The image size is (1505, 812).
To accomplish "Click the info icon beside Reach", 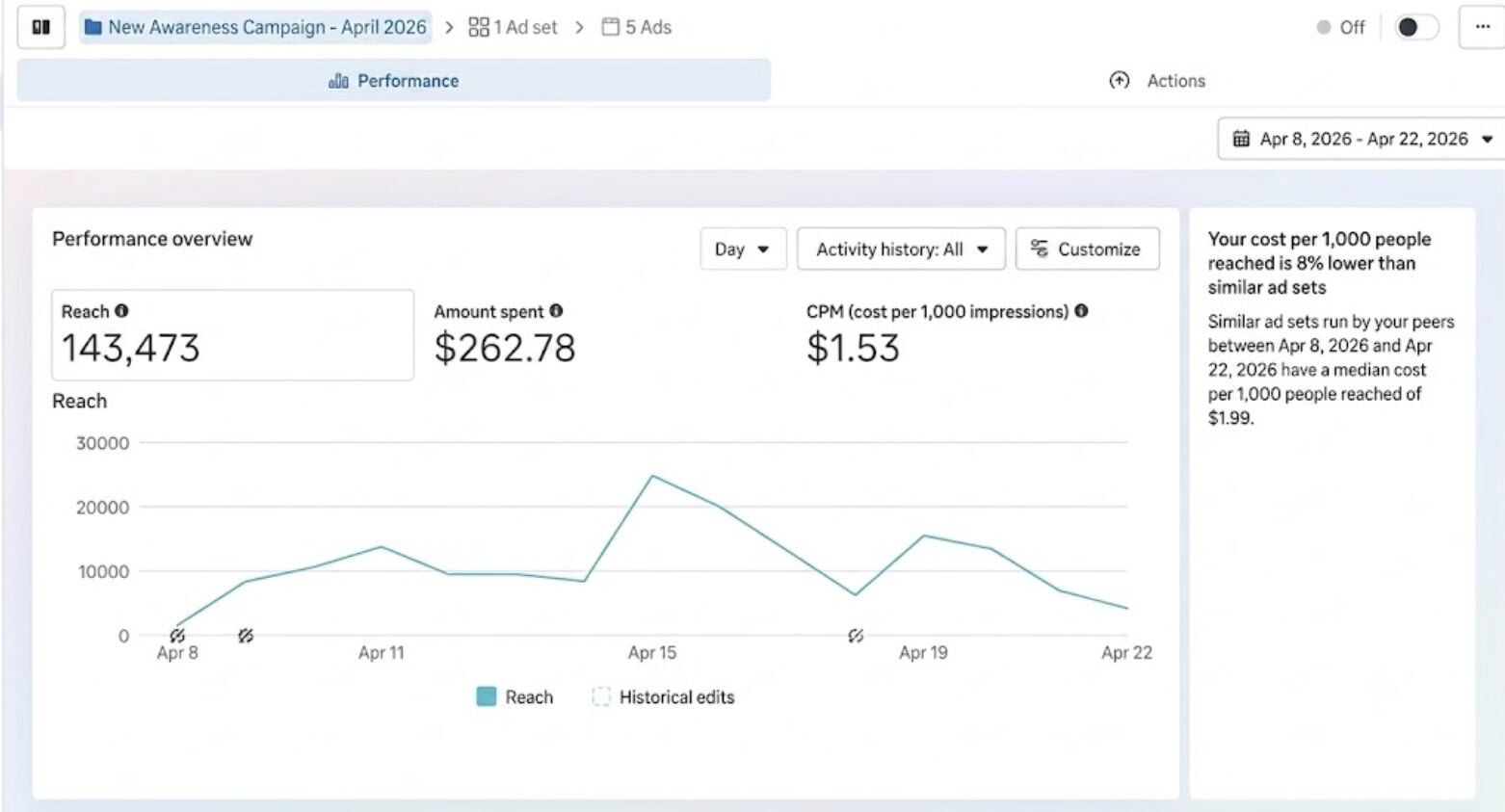I will tap(121, 311).
